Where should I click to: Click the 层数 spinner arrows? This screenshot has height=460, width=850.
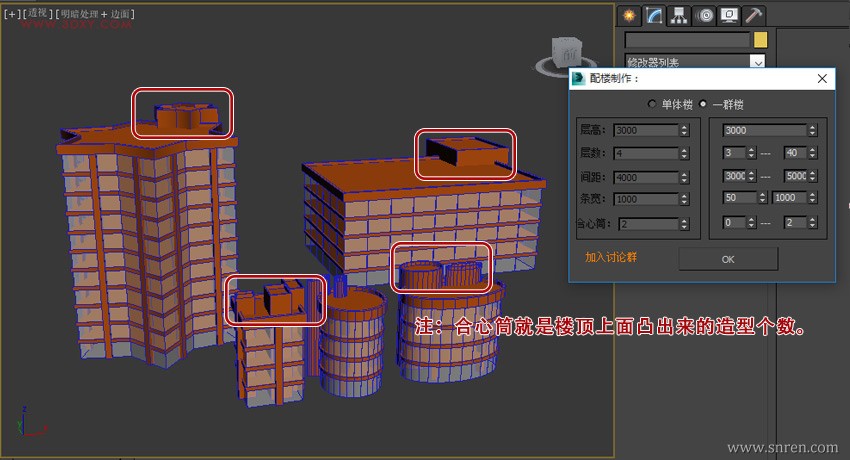684,153
